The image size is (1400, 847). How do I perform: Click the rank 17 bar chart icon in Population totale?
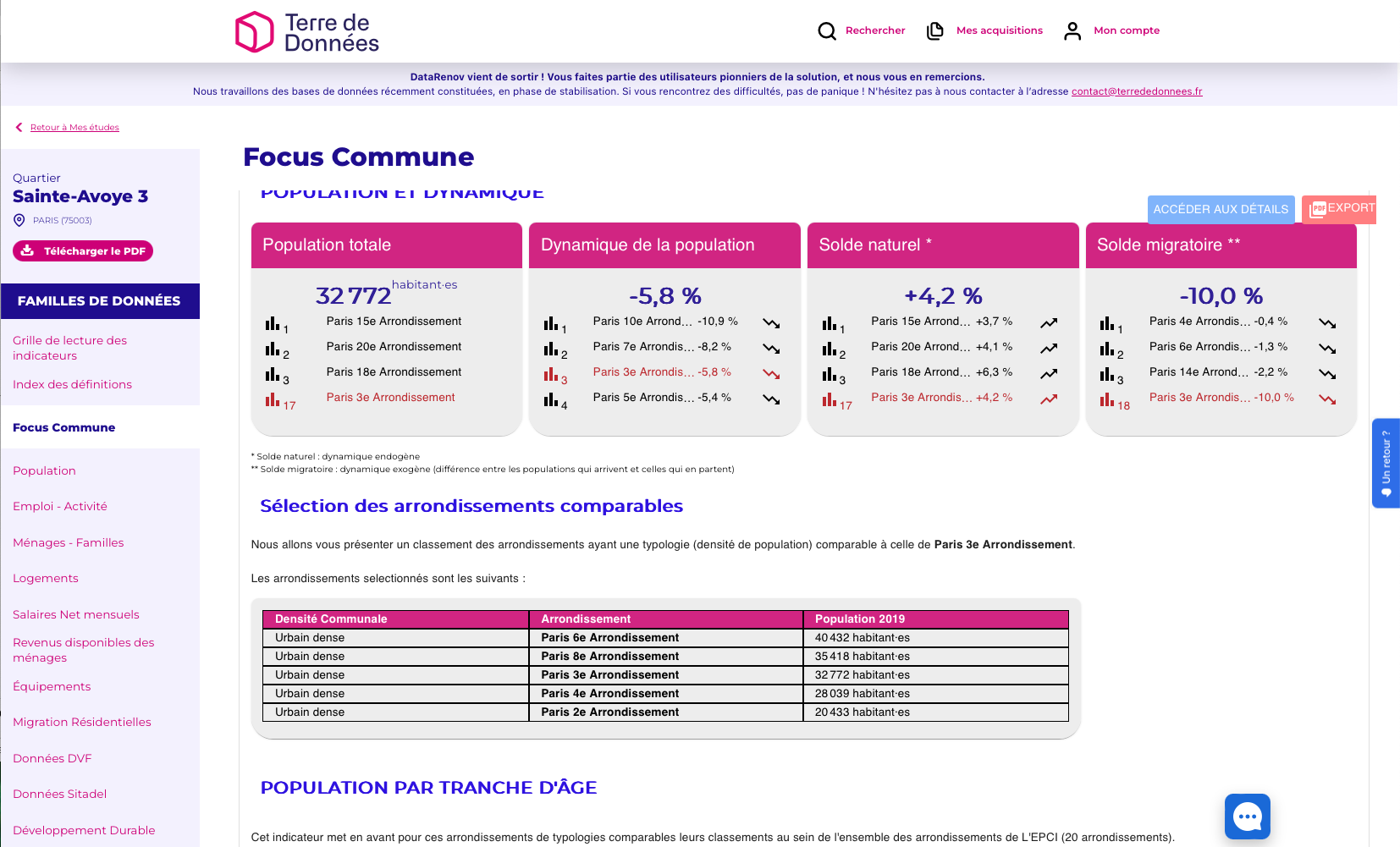[273, 399]
